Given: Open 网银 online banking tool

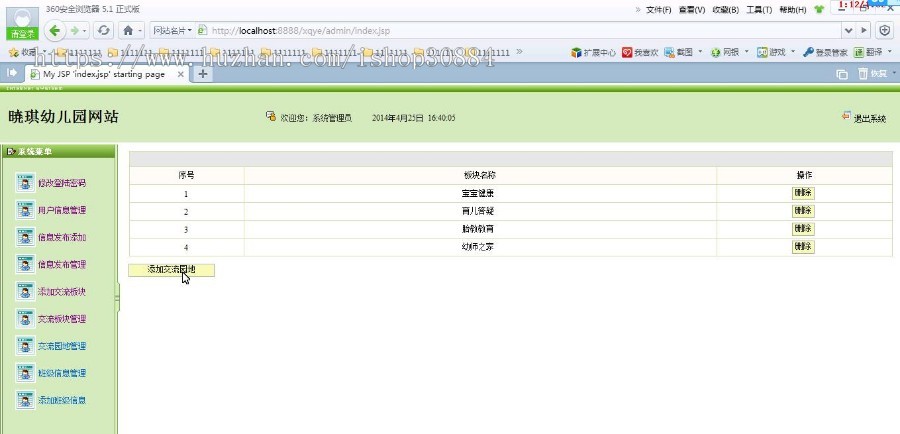Looking at the screenshot, I should (725, 52).
